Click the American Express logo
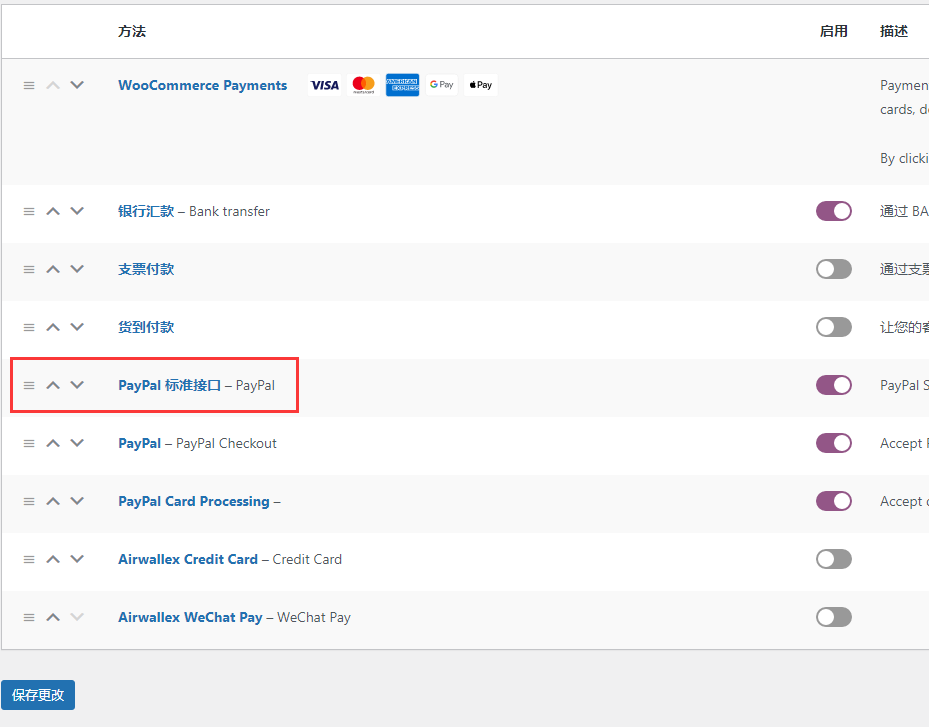Viewport: 929px width, 727px height. [x=402, y=85]
